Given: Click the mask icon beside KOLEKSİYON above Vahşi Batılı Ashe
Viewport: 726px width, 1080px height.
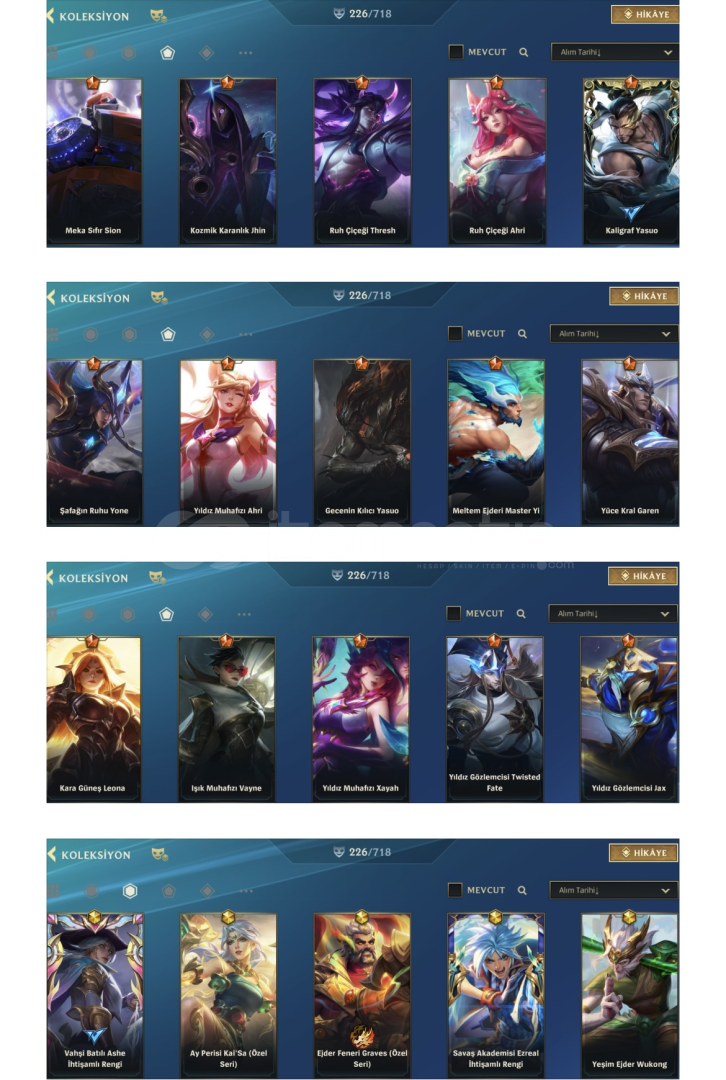Looking at the screenshot, I should tap(159, 854).
